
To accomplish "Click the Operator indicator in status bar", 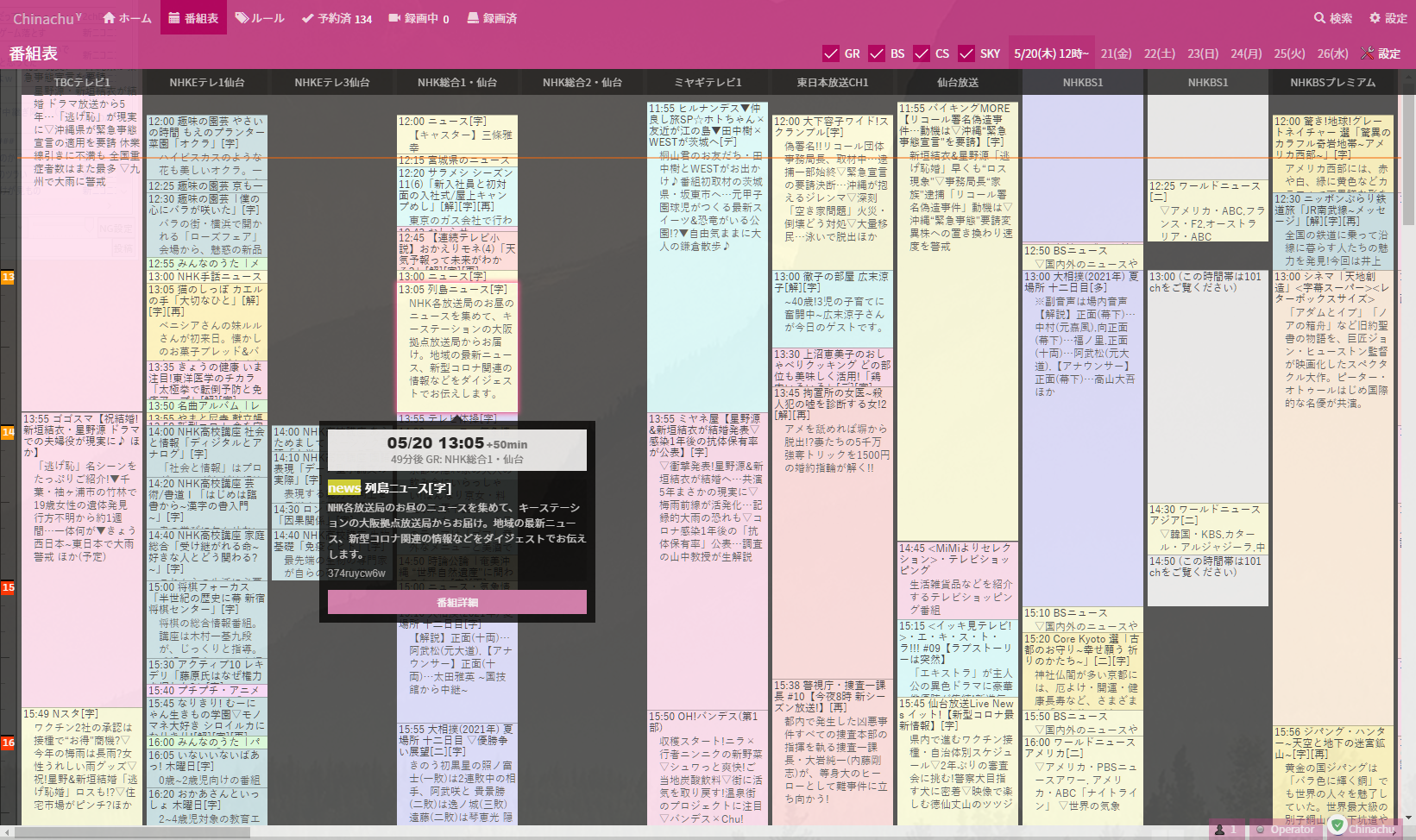I will [x=1286, y=829].
